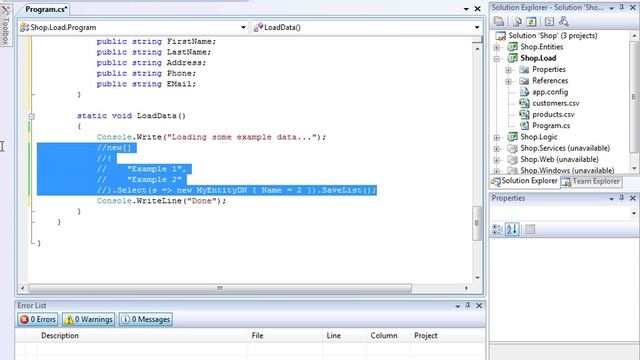The height and width of the screenshot is (360, 640).
Task: Sort Error List by Column header
Action: 388,336
